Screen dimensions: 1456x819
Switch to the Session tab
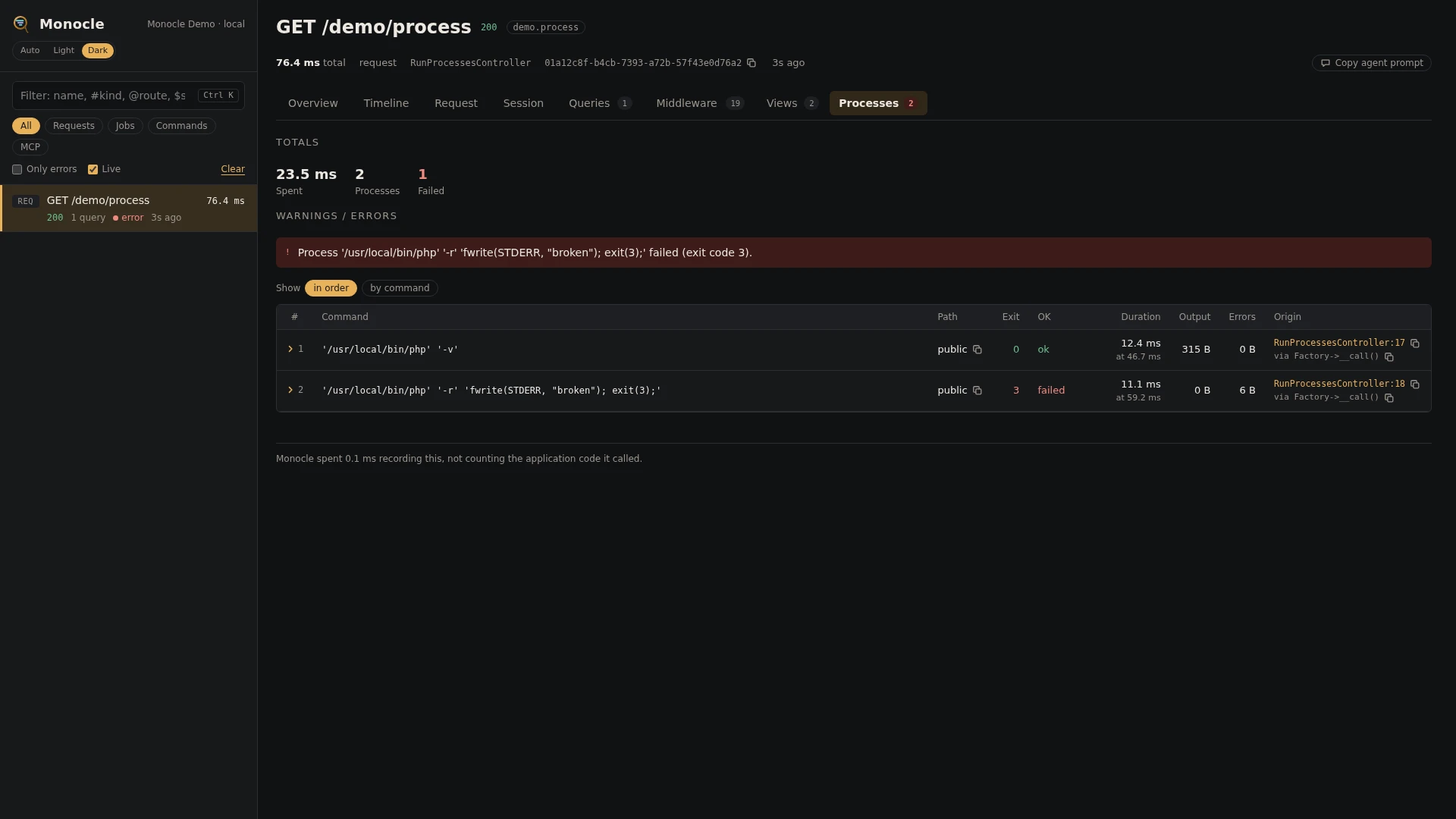523,103
